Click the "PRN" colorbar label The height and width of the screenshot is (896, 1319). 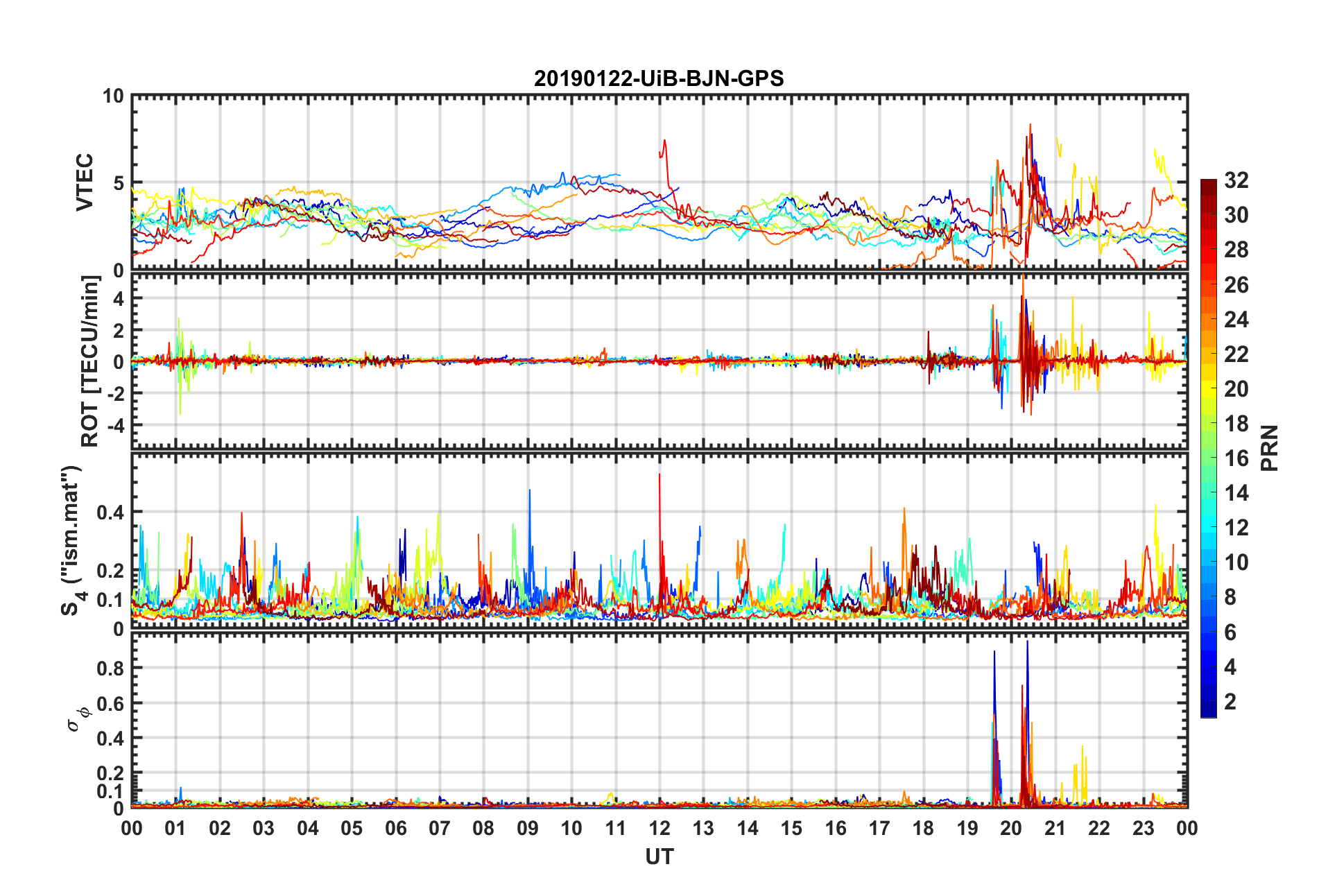click(1269, 448)
